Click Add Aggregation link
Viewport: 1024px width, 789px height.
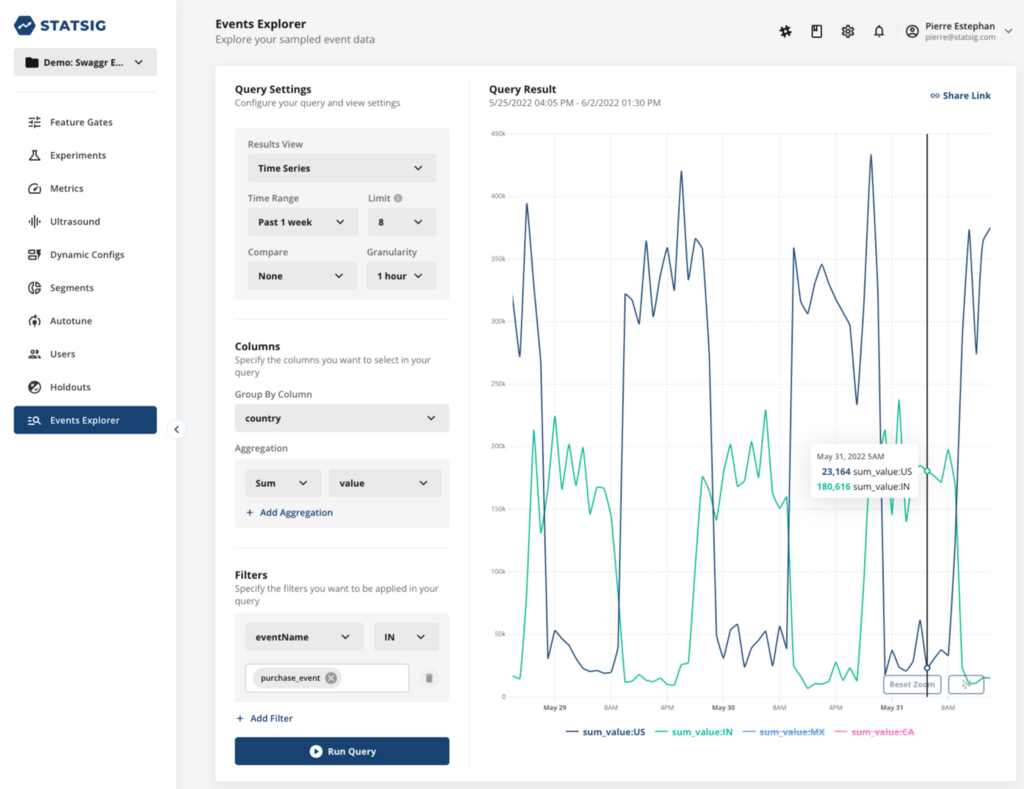(x=289, y=513)
